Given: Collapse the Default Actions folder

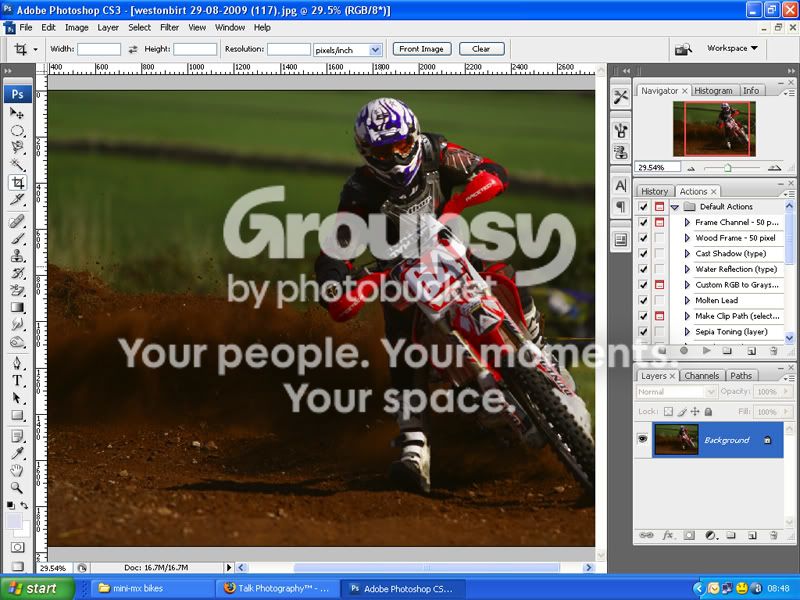Looking at the screenshot, I should (674, 207).
